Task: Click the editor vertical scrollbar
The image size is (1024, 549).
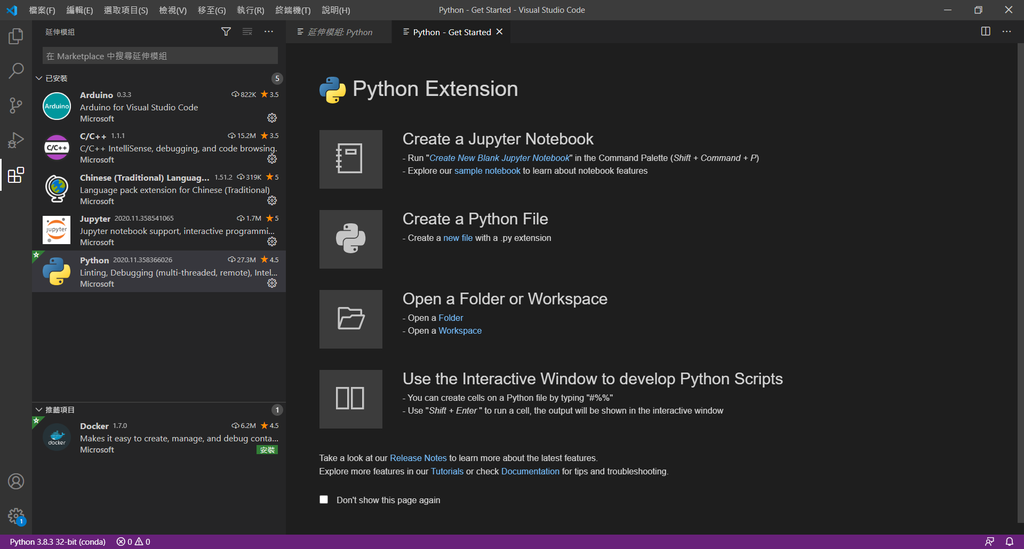Action: (x=1021, y=284)
